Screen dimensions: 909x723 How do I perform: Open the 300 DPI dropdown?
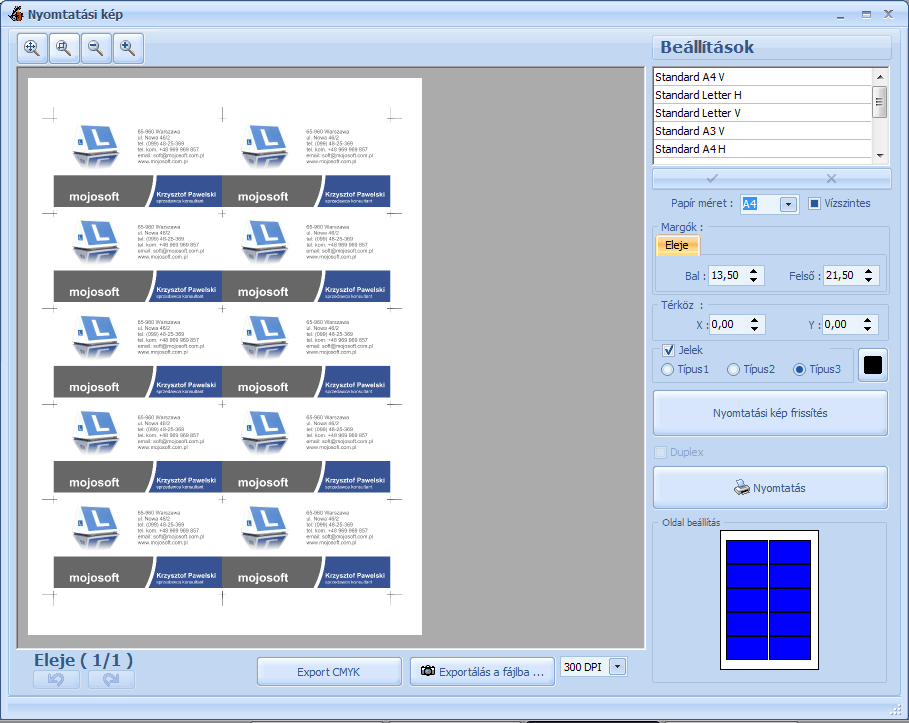click(618, 667)
